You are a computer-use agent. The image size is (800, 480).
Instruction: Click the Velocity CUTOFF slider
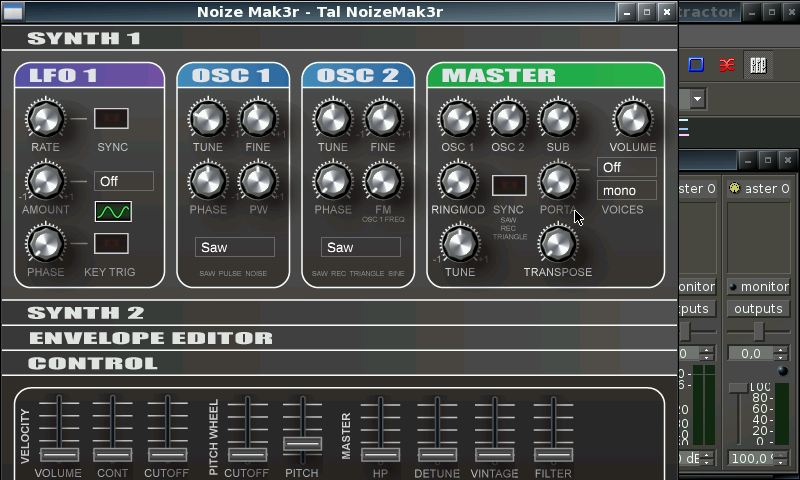click(167, 454)
